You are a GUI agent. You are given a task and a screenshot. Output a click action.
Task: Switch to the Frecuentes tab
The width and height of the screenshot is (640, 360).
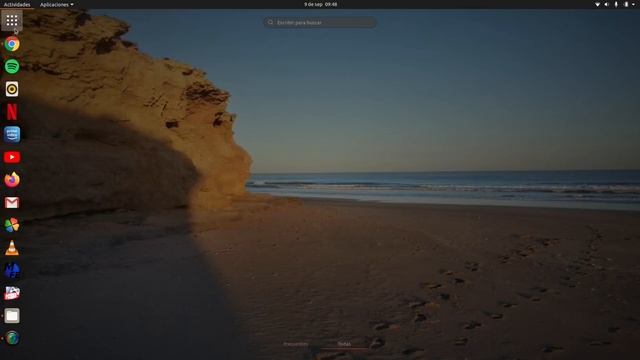pos(296,344)
